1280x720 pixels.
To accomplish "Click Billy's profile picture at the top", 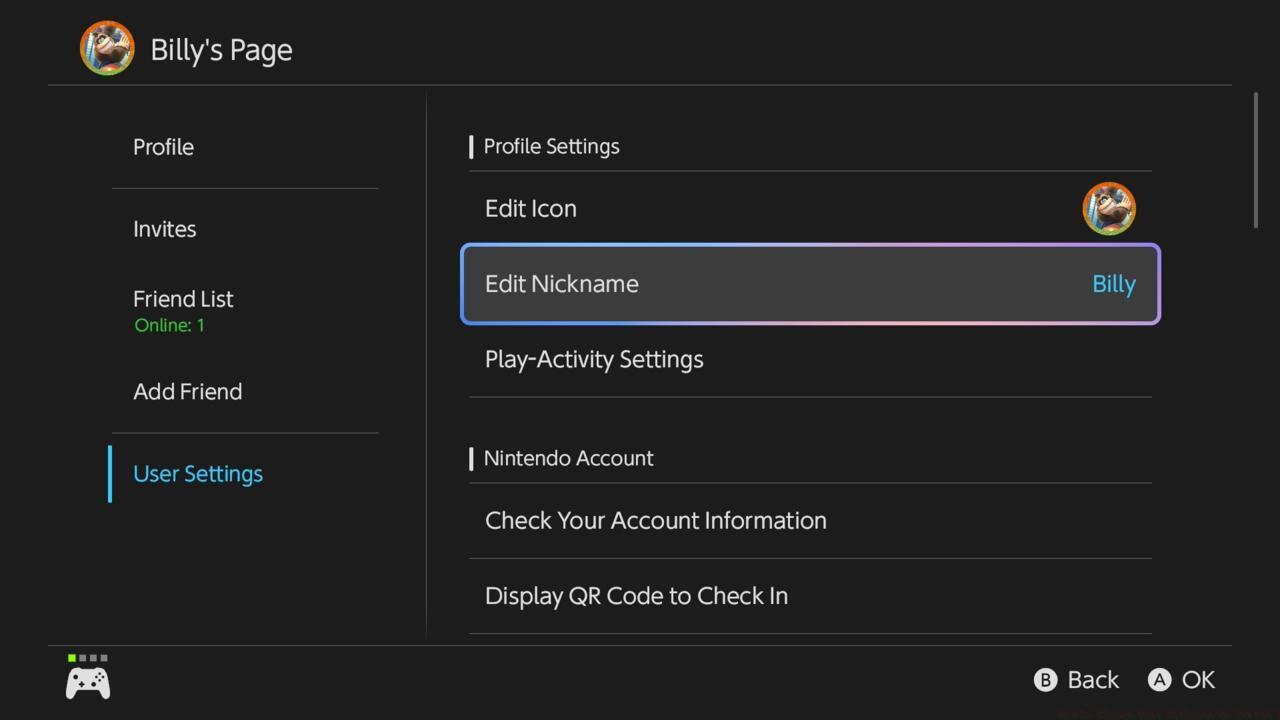I will [107, 47].
